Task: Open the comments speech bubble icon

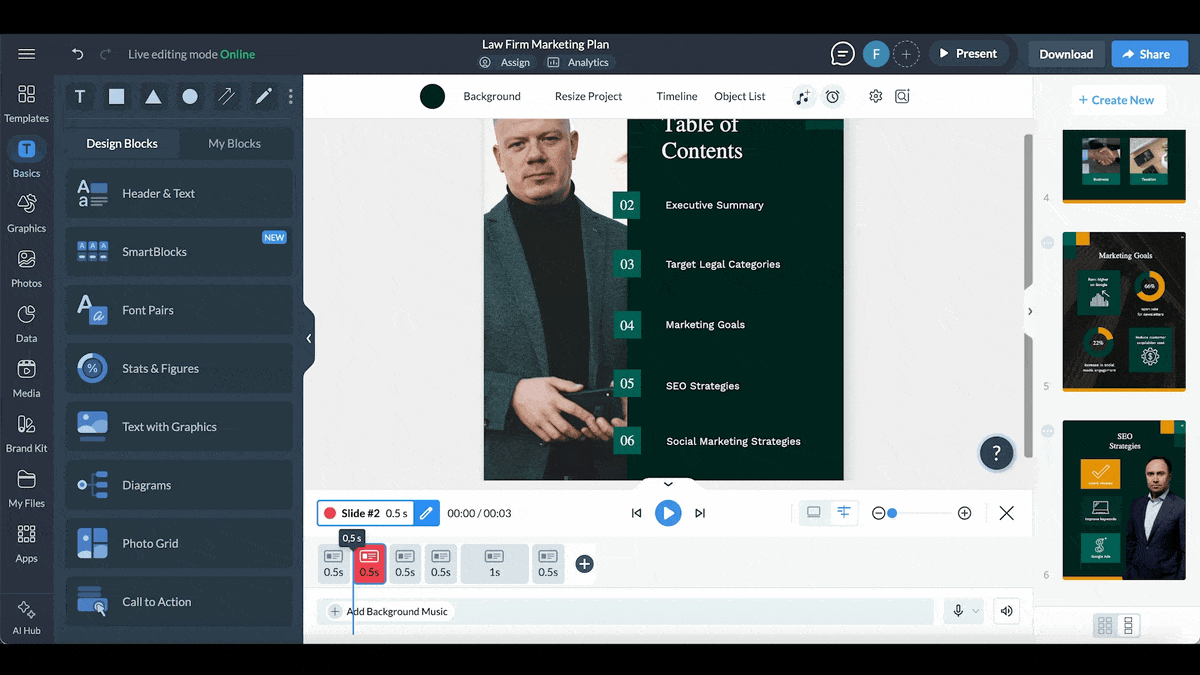Action: coord(843,54)
